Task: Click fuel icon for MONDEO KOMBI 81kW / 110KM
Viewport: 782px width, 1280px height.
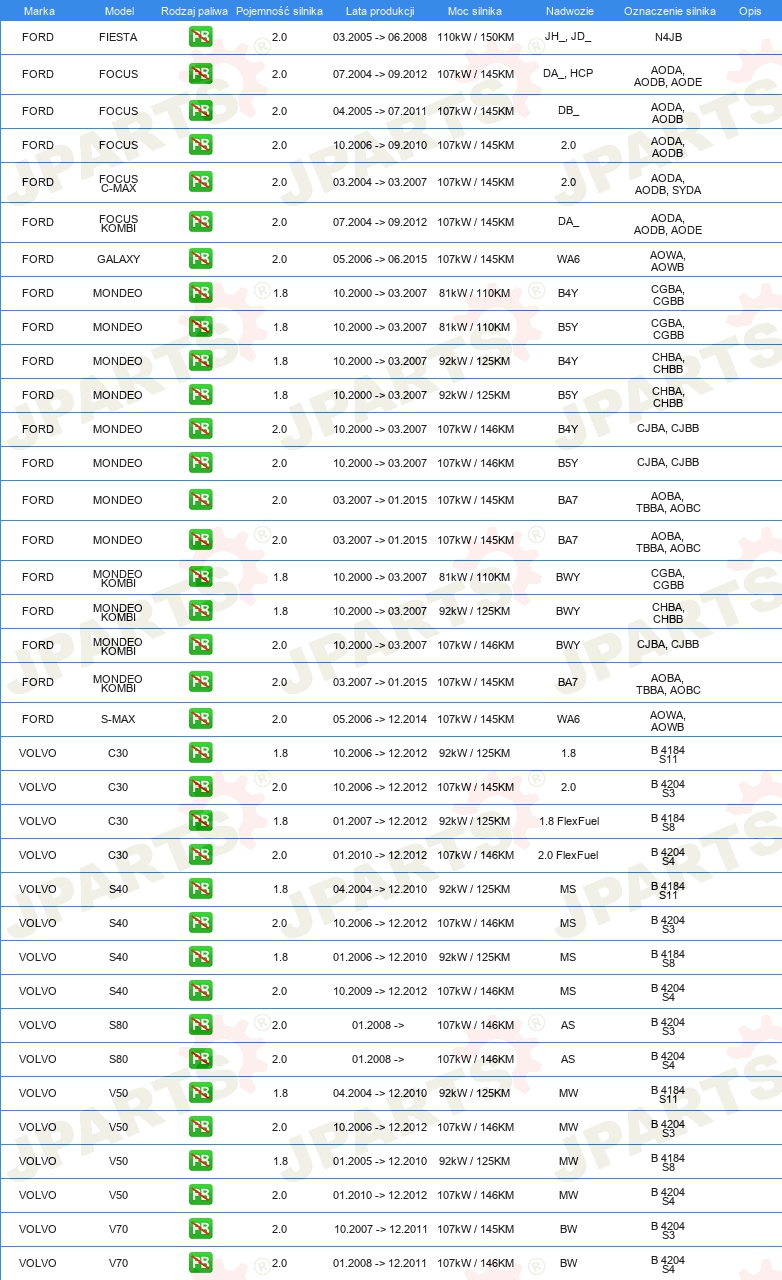Action: 200,577
